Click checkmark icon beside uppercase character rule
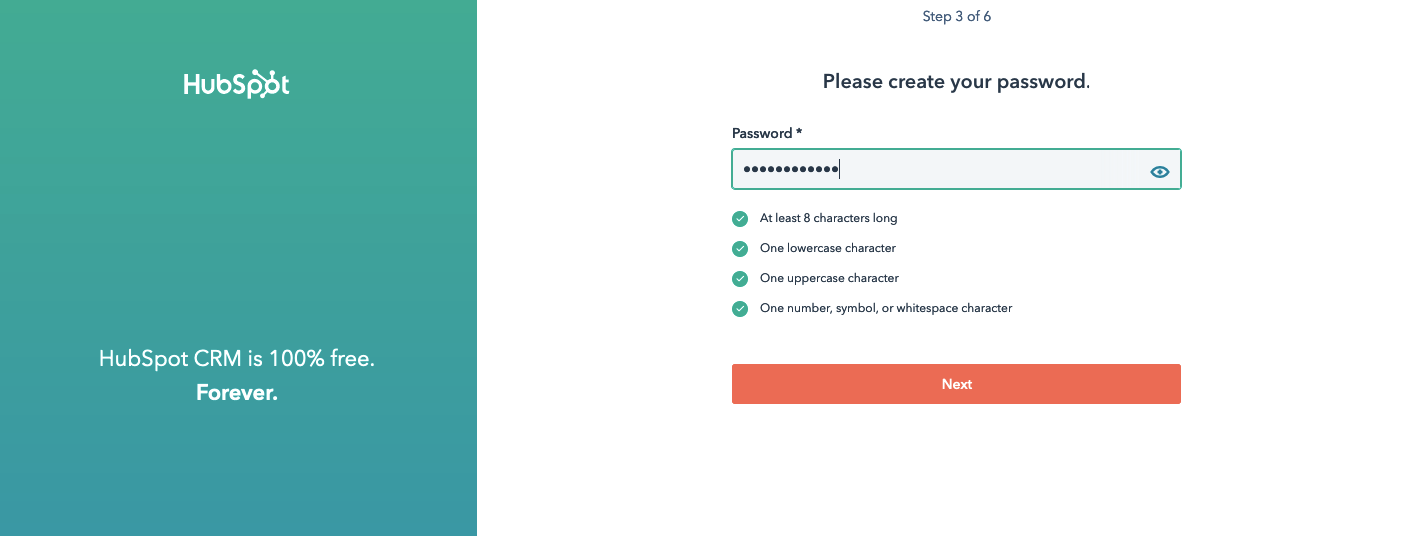This screenshot has height=536, width=1420. tap(740, 279)
